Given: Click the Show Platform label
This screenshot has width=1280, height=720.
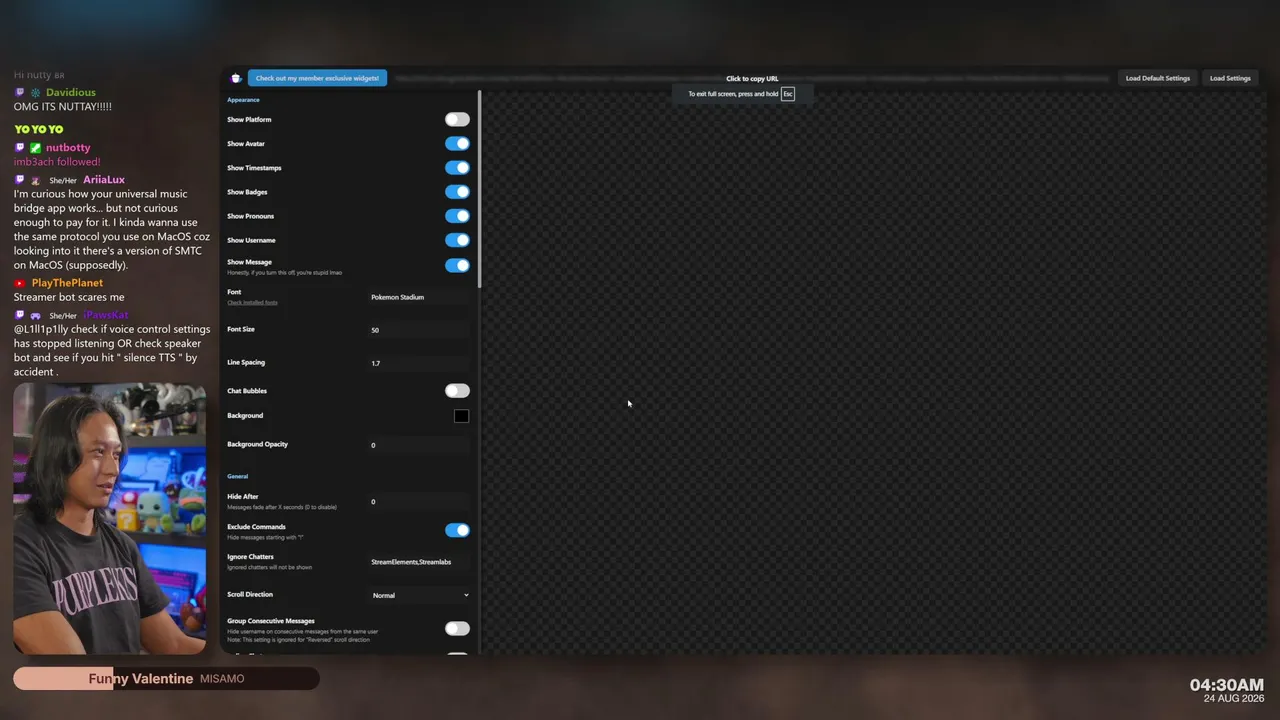Looking at the screenshot, I should 249,120.
